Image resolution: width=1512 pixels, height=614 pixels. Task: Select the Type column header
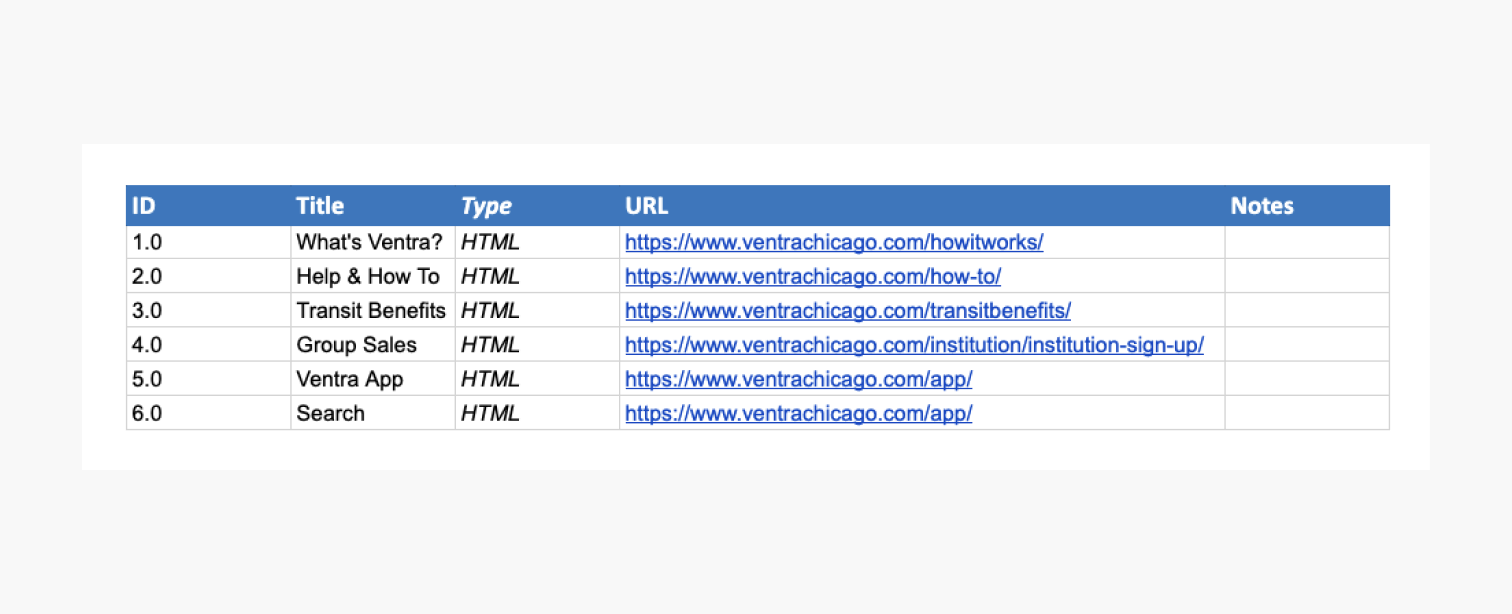(537, 206)
